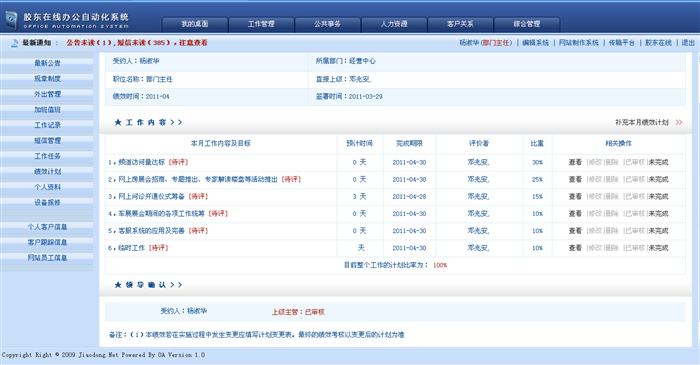Click 查看 for the 客服系统的应用及完善 row

coord(575,231)
